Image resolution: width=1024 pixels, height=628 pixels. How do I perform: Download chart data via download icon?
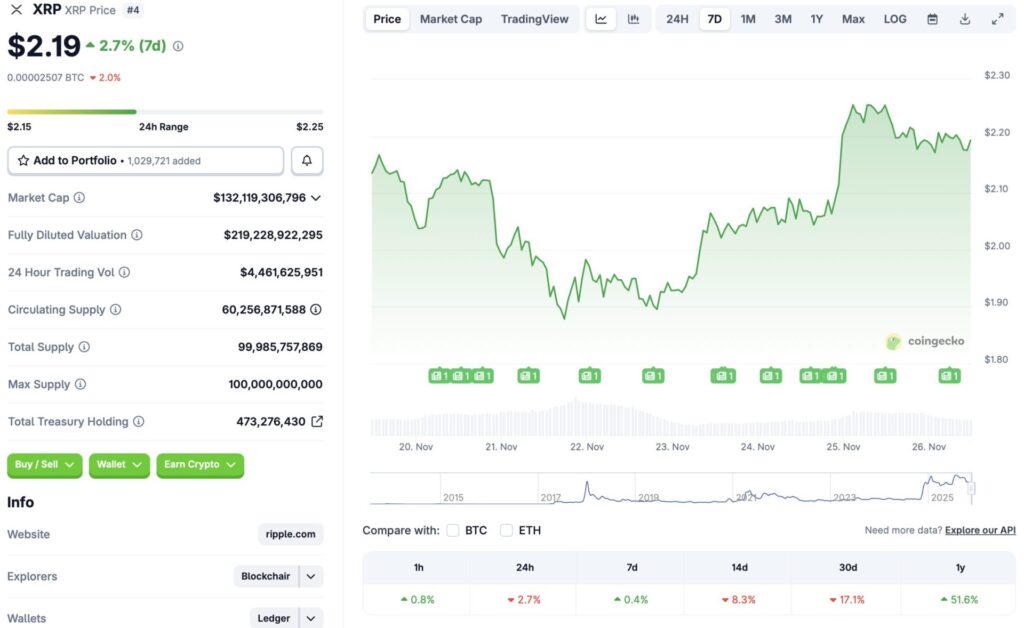(x=963, y=18)
